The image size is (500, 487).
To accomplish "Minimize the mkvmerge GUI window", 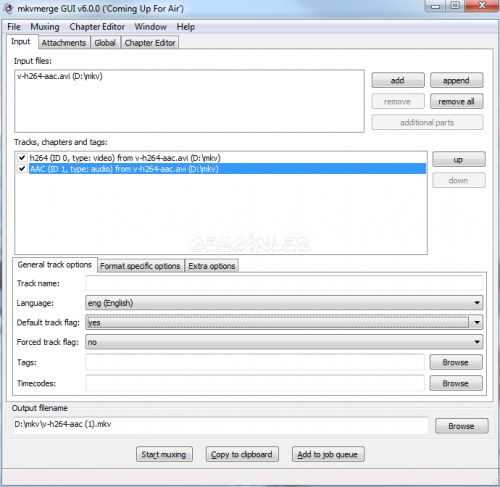I will 436,6.
